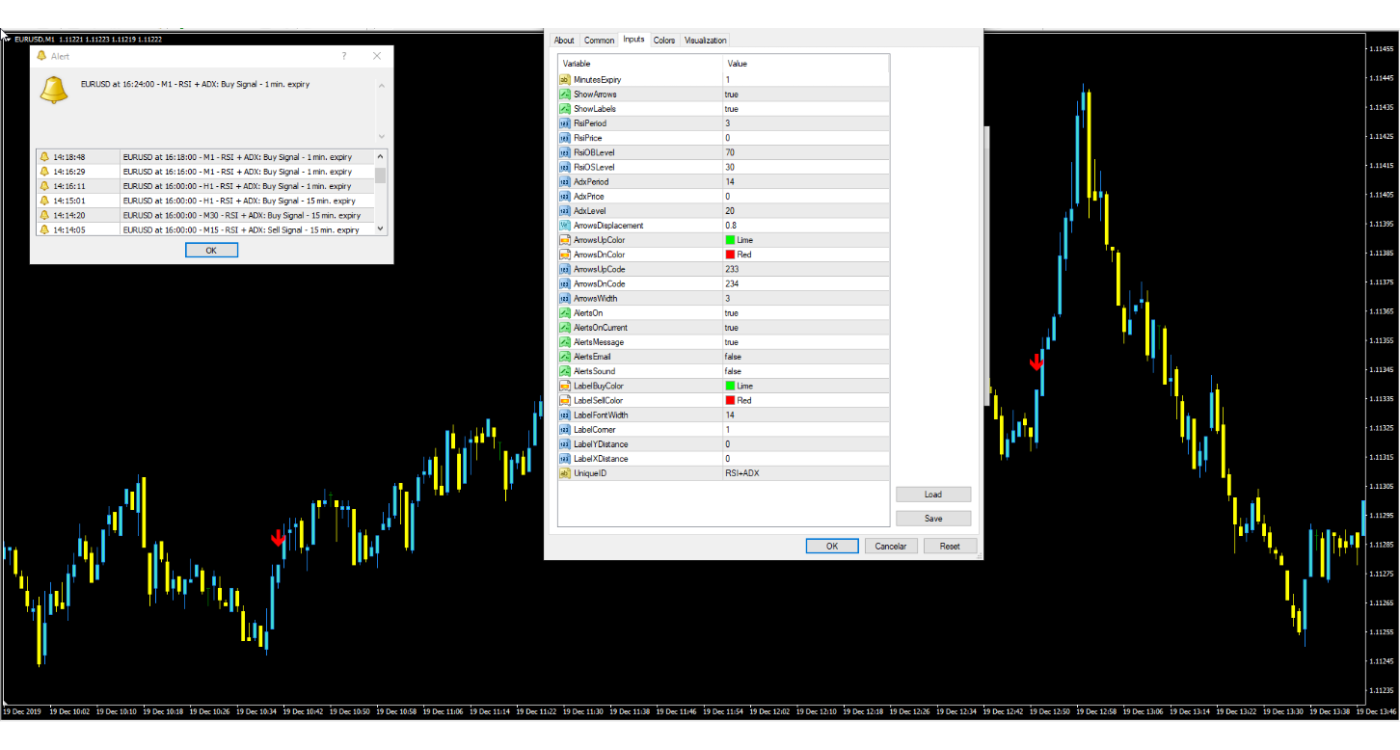
Task: Click the up arrow of the alert history scrollbar
Action: (380, 157)
